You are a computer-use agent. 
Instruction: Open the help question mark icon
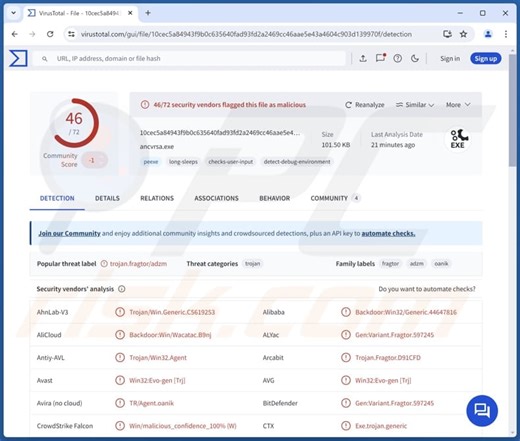[397, 59]
